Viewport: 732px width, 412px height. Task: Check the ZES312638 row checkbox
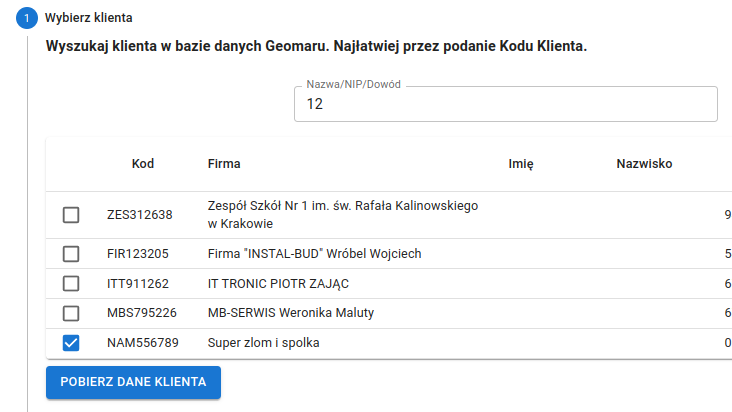(x=71, y=215)
